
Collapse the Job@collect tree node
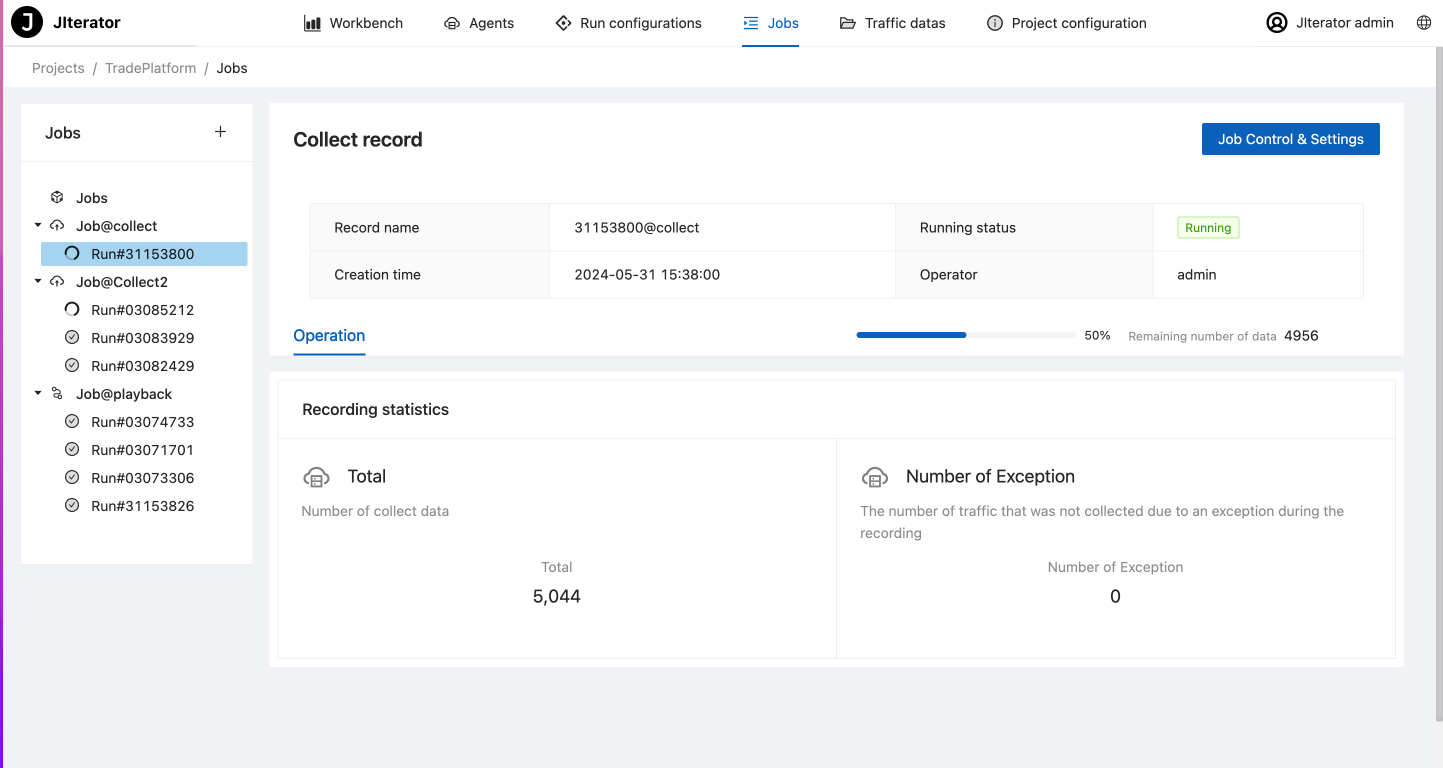38,226
